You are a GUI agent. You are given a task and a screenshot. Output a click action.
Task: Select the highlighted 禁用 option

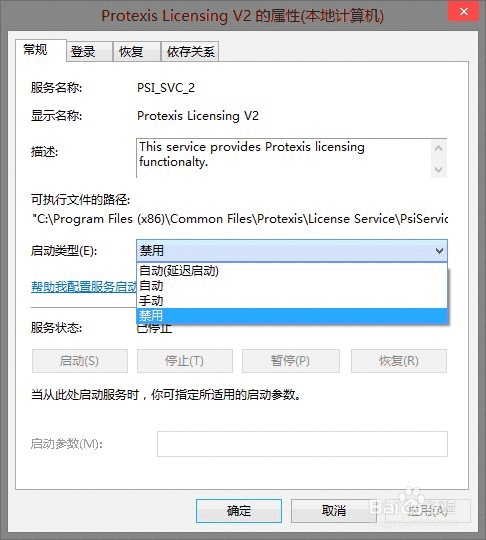pyautogui.click(x=292, y=315)
